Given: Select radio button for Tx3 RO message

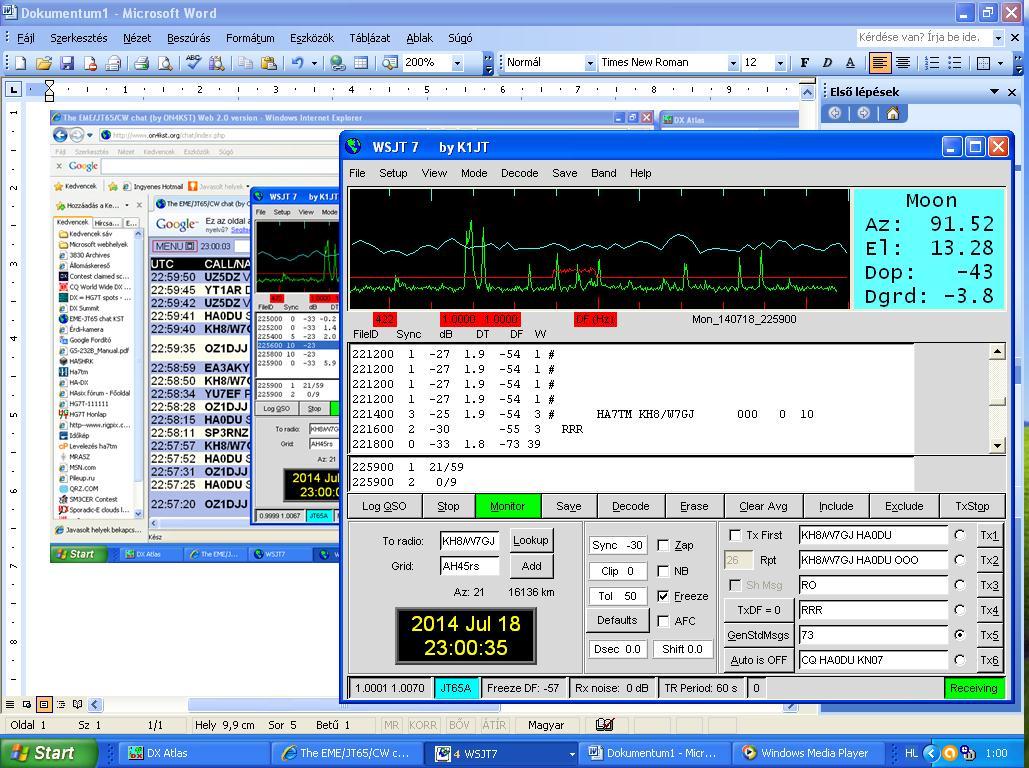Looking at the screenshot, I should (959, 585).
